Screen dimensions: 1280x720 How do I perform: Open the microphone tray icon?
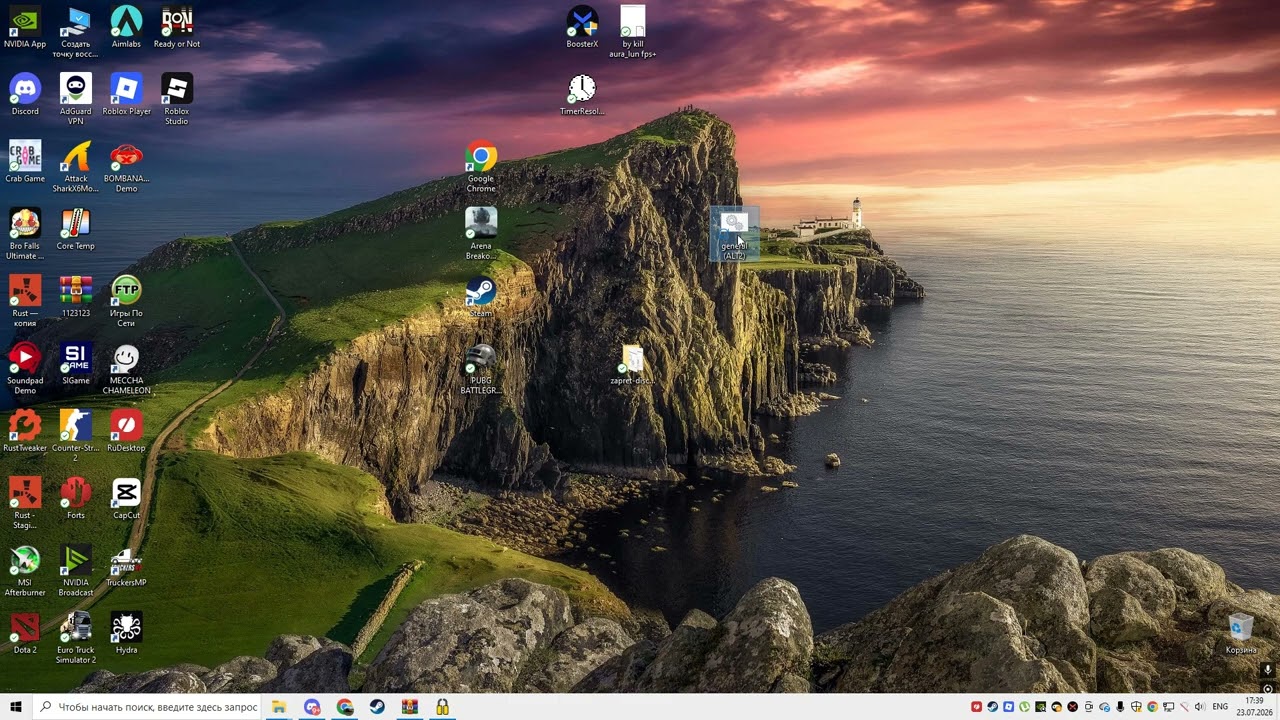(x=1120, y=707)
